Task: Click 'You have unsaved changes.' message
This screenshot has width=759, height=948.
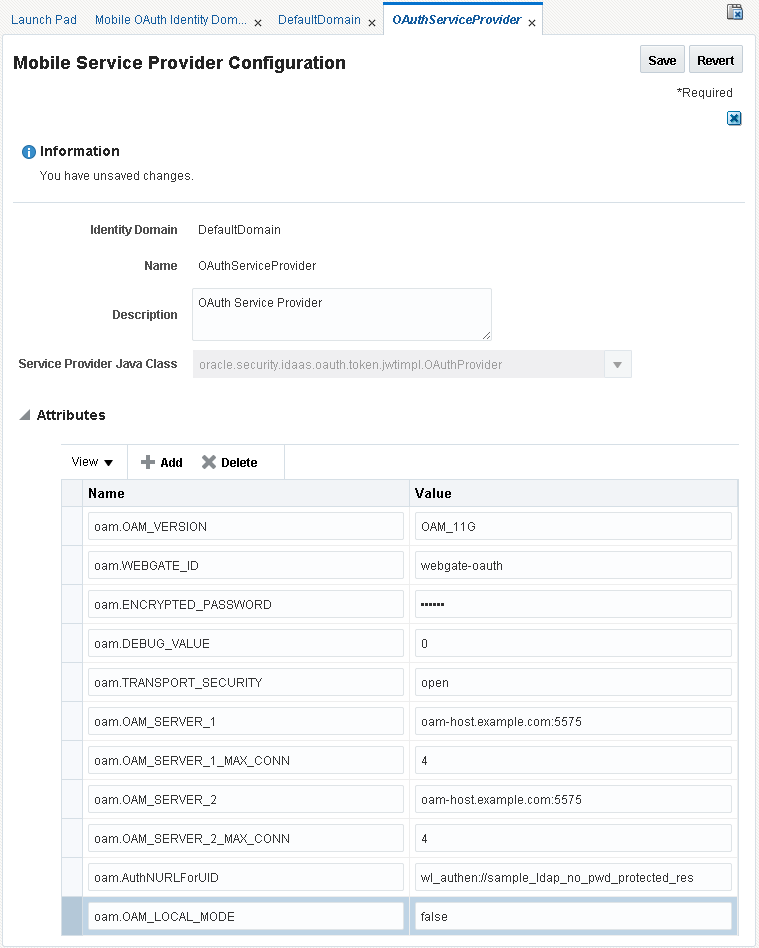Action: pyautogui.click(x=117, y=176)
